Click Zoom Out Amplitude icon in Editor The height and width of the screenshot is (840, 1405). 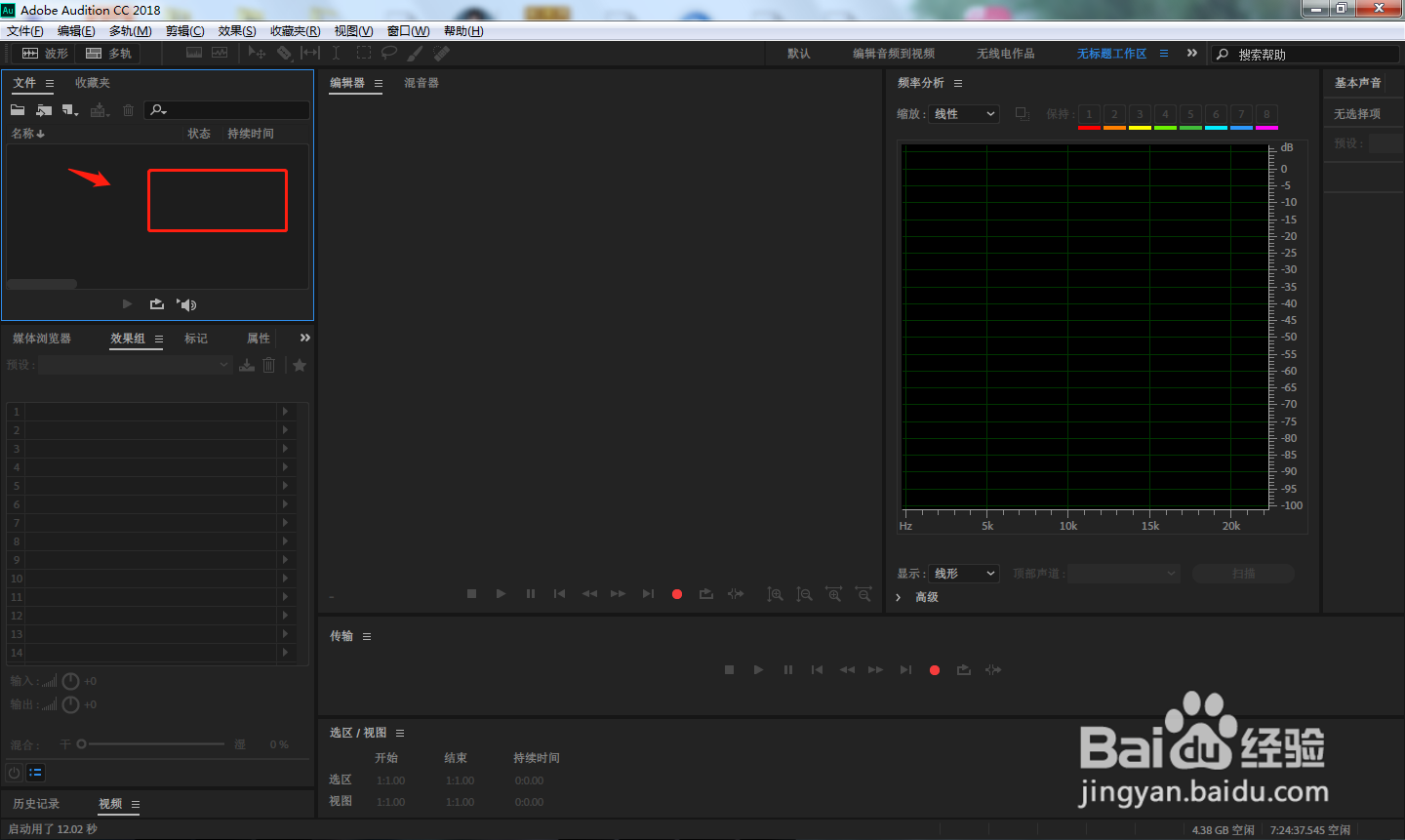(x=804, y=594)
